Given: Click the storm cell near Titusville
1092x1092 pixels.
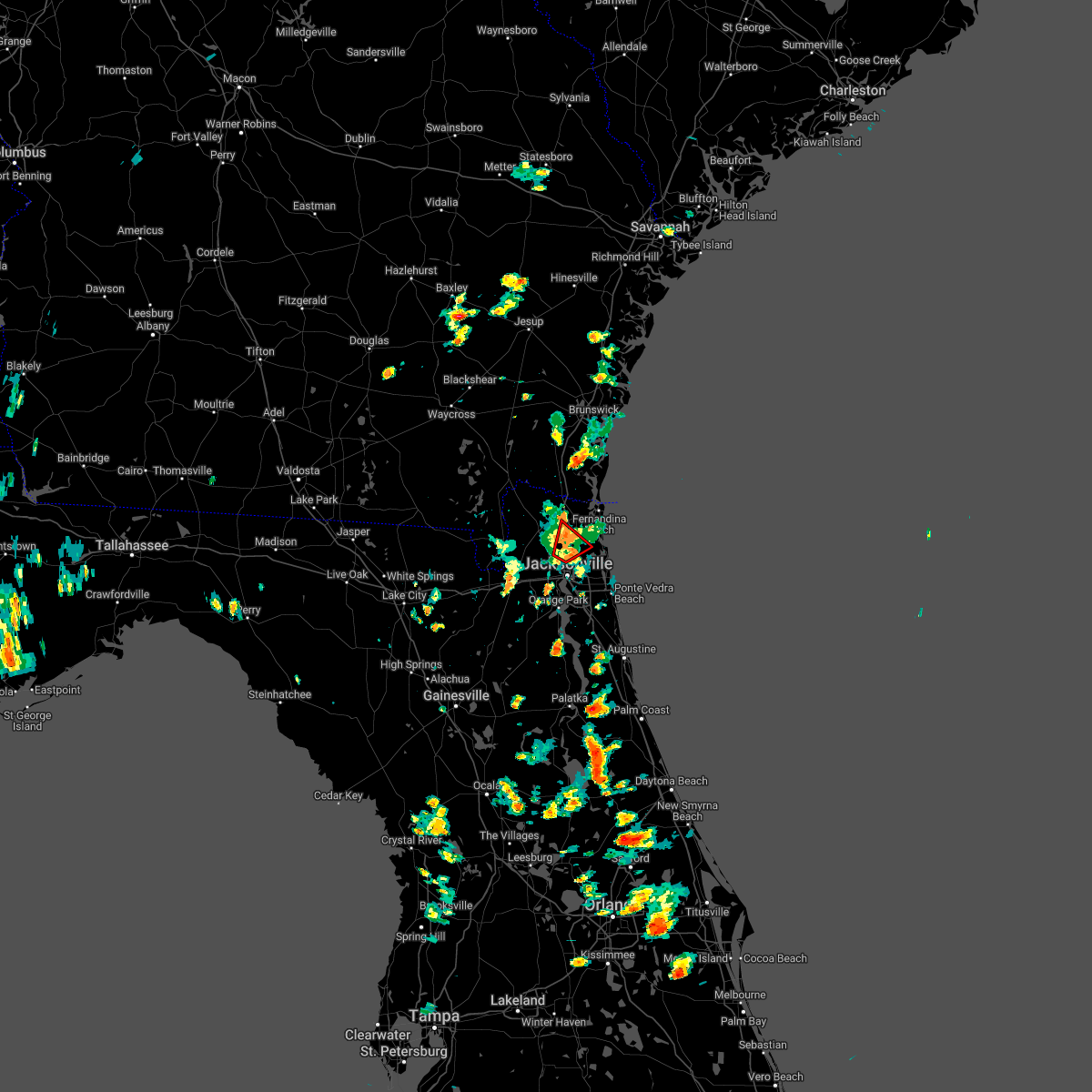Looking at the screenshot, I should pos(657,925).
